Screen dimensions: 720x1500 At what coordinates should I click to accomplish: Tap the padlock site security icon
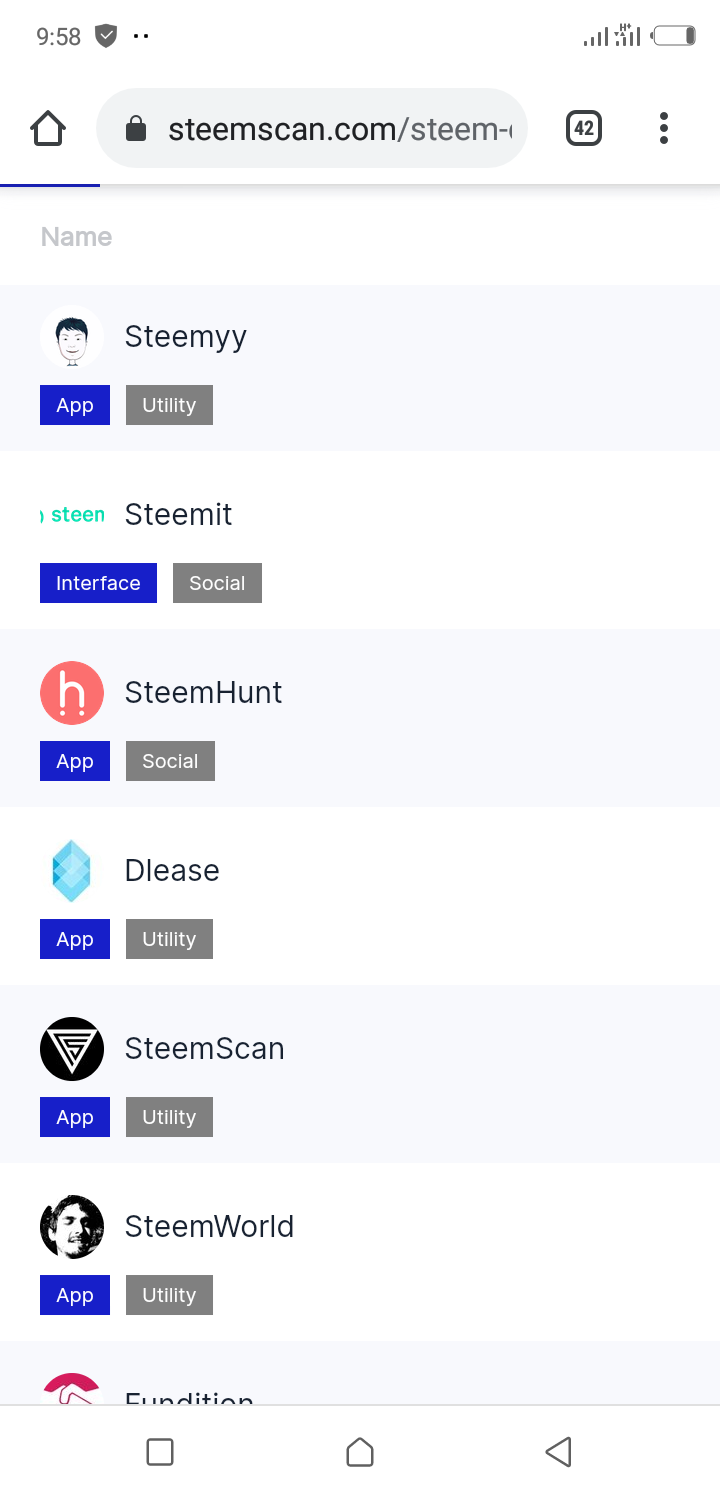[x=136, y=129]
